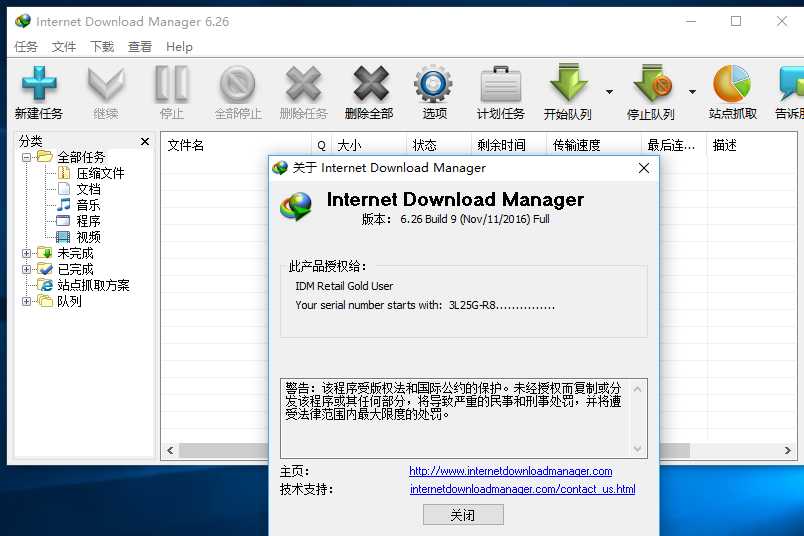Minimize the Internet Download Manager window
The height and width of the screenshot is (536, 804).
tap(691, 21)
